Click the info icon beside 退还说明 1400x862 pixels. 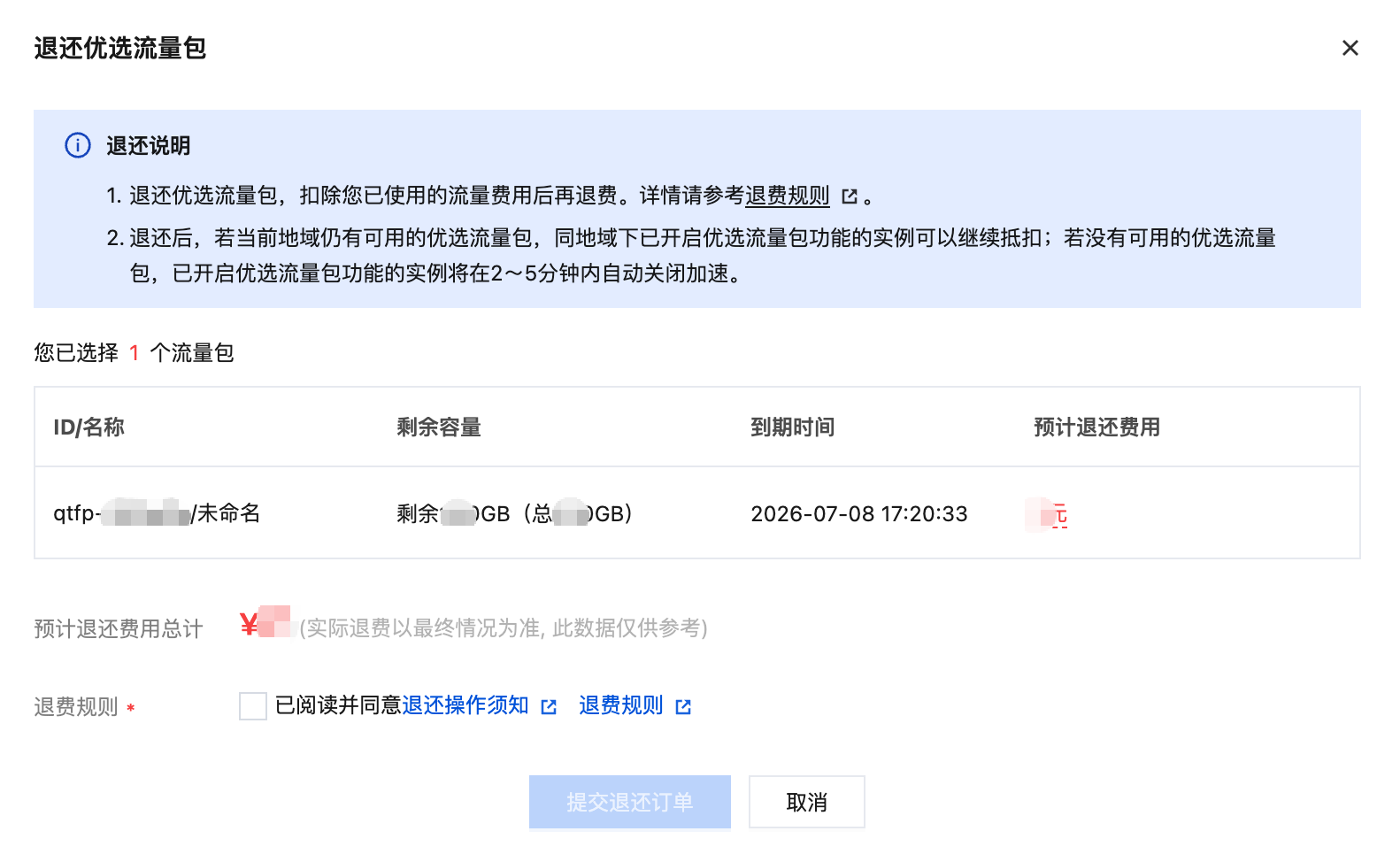point(78,145)
